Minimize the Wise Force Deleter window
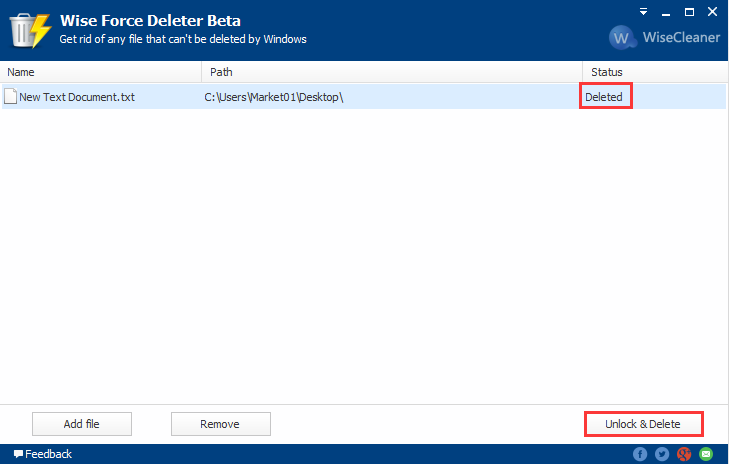729x464 pixels. [x=666, y=13]
